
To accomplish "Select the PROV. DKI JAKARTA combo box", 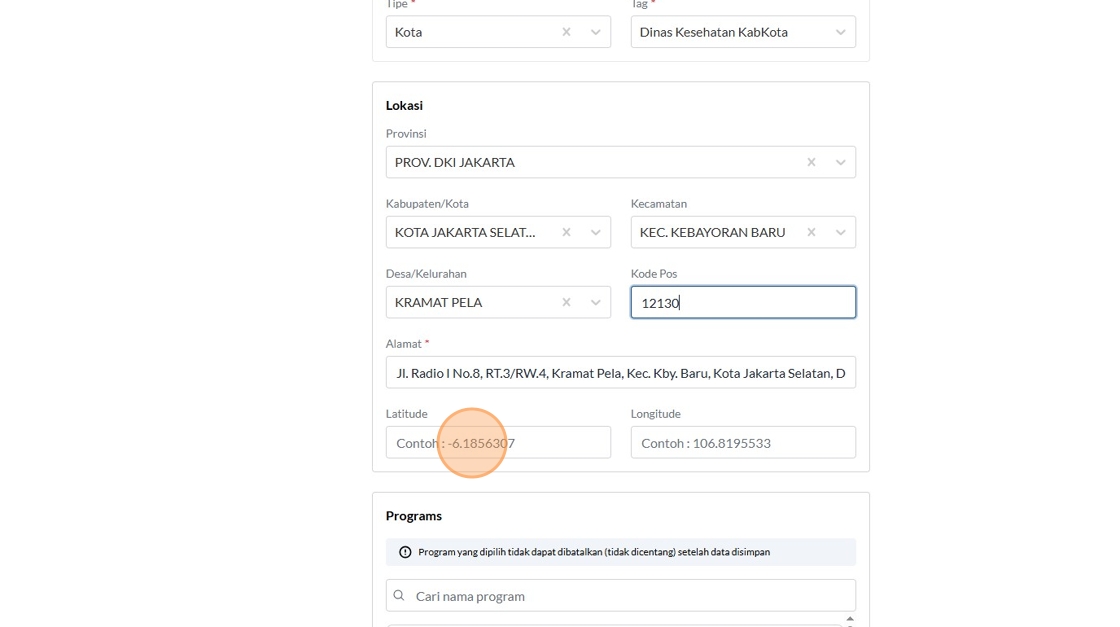I will point(590,162).
